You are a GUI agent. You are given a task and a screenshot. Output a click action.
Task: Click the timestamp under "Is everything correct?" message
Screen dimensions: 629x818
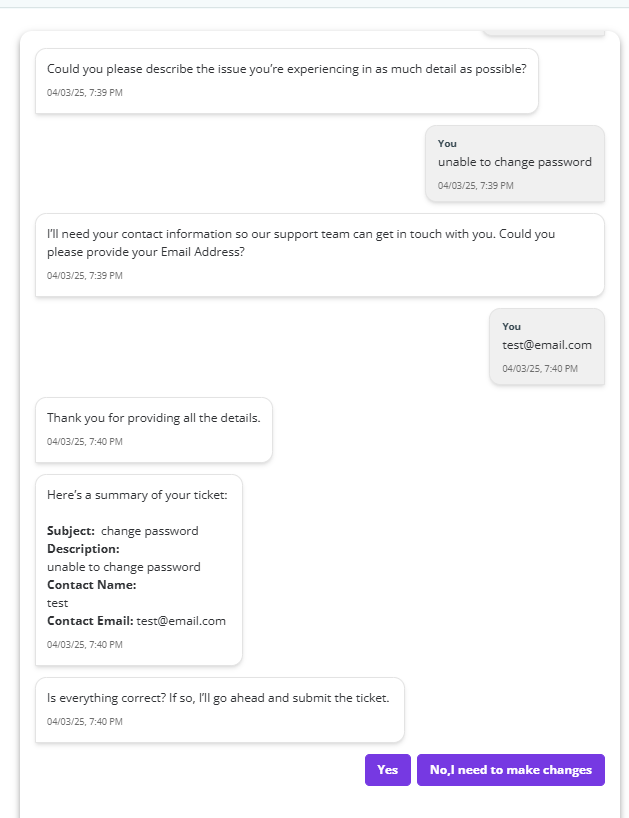coord(85,722)
